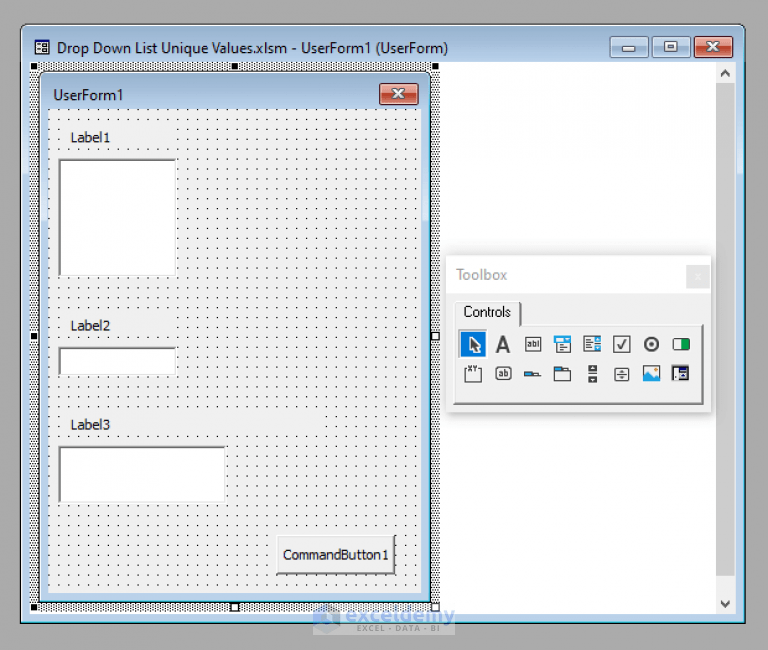
Task: Open the Controls tab in Toolbox
Action: coord(487,312)
